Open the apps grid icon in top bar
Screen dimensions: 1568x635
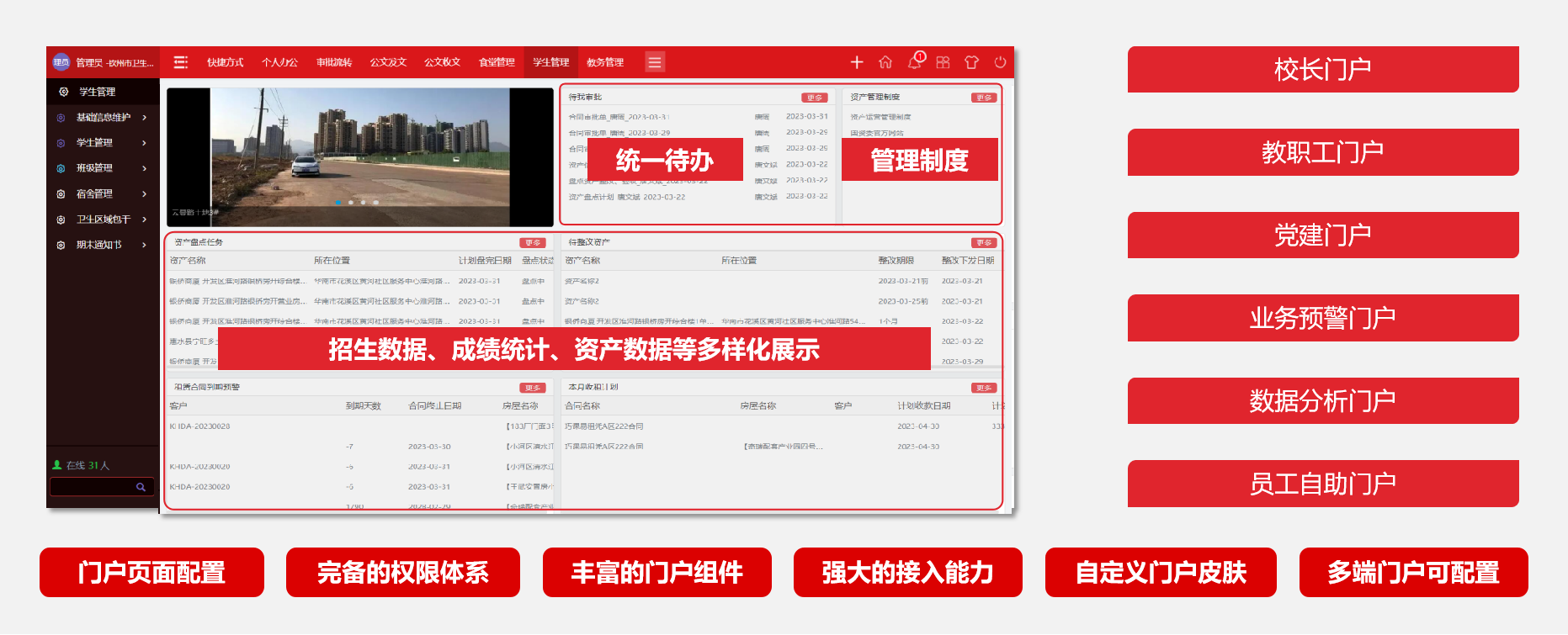click(x=943, y=62)
